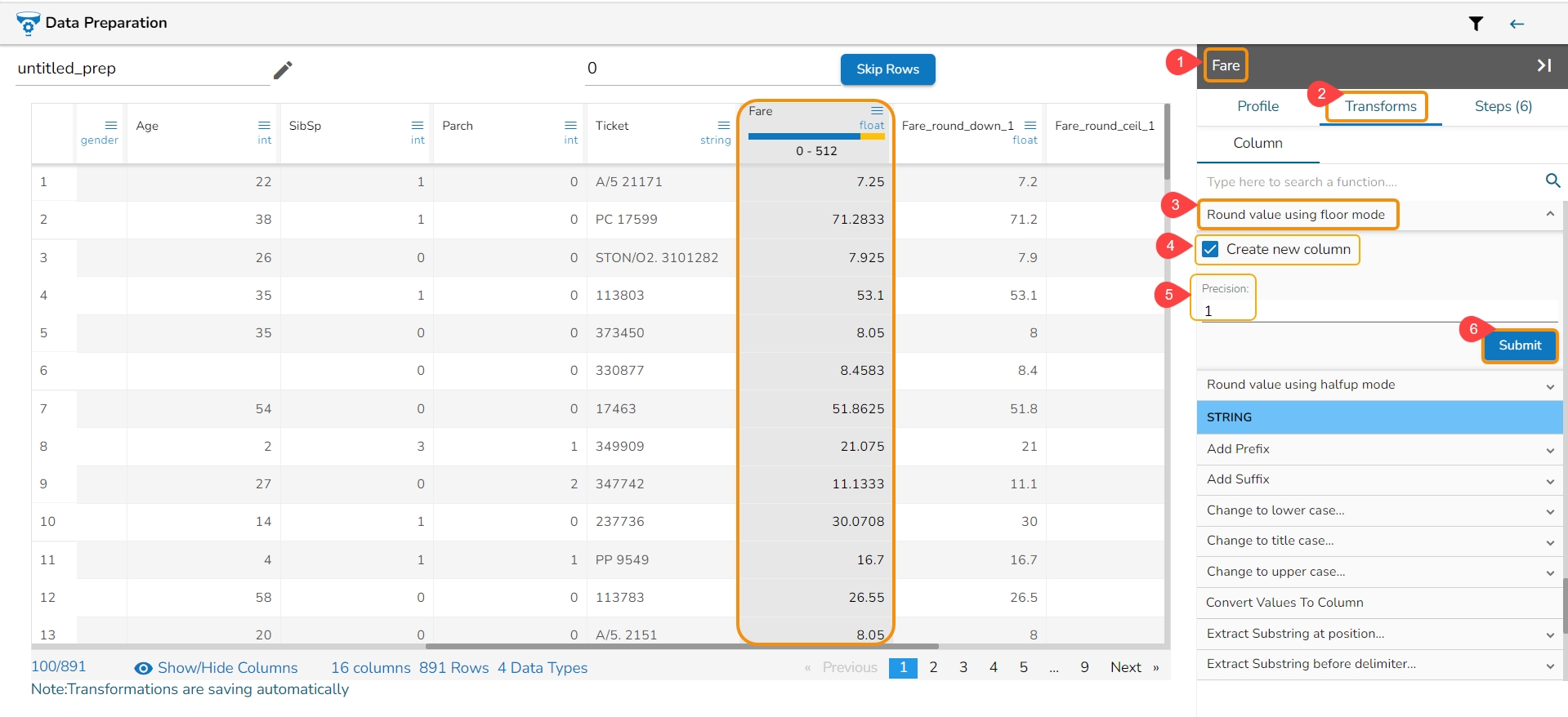The image size is (1568, 717).
Task: Click the search magnifier in function search
Action: tap(1552, 180)
